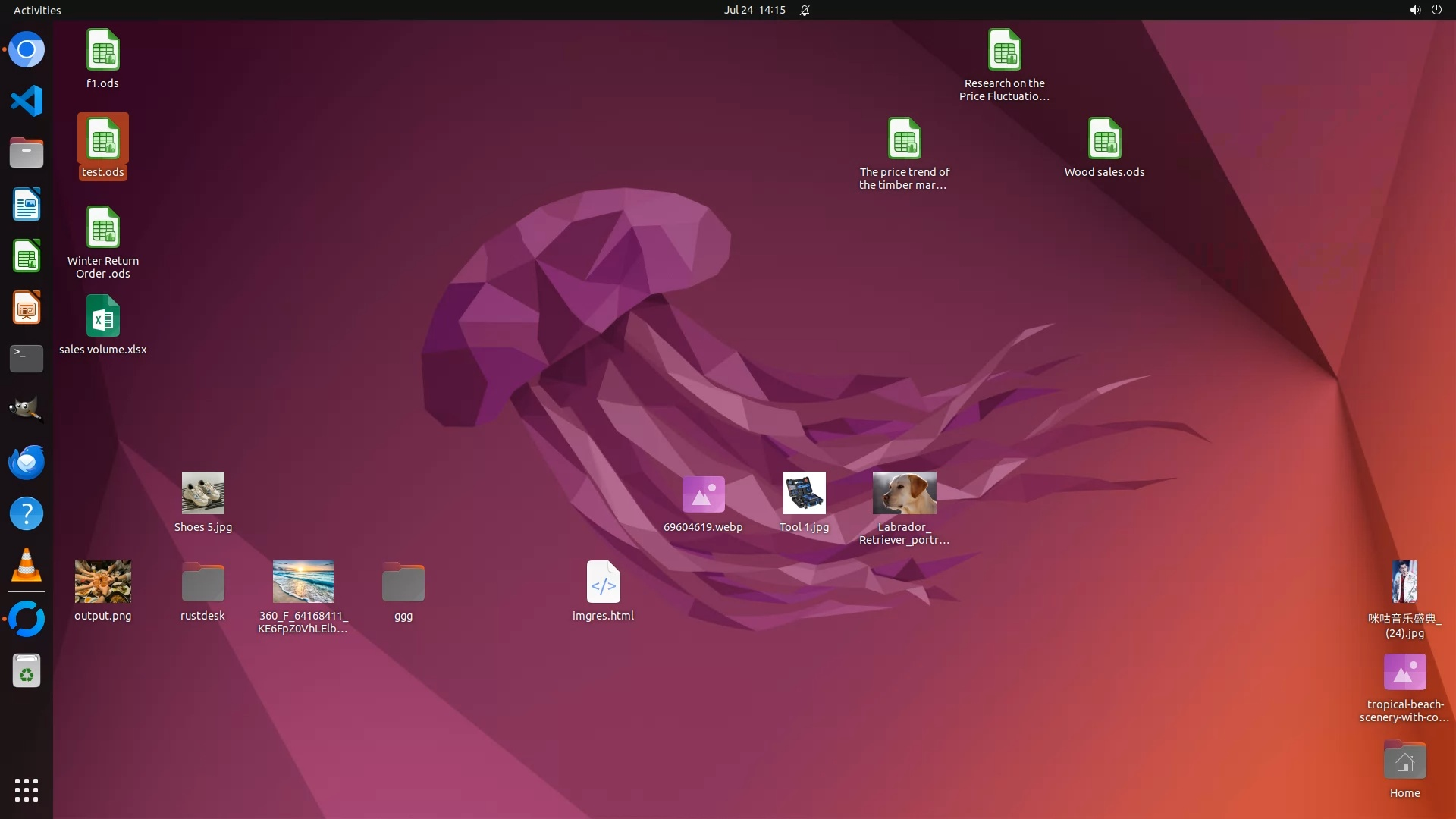
Task: Open Visual Studio Code from the dock
Action: pos(27,101)
